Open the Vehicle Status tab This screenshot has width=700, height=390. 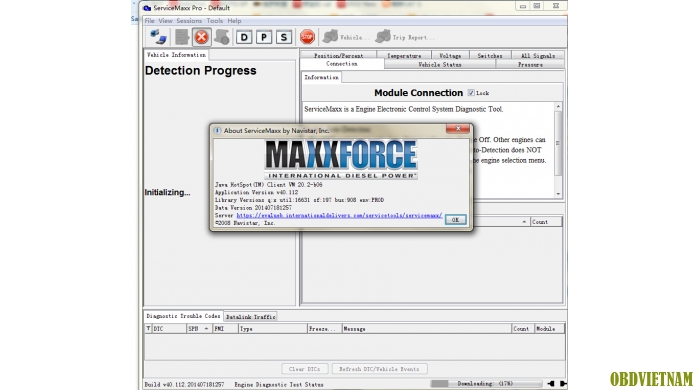440,65
